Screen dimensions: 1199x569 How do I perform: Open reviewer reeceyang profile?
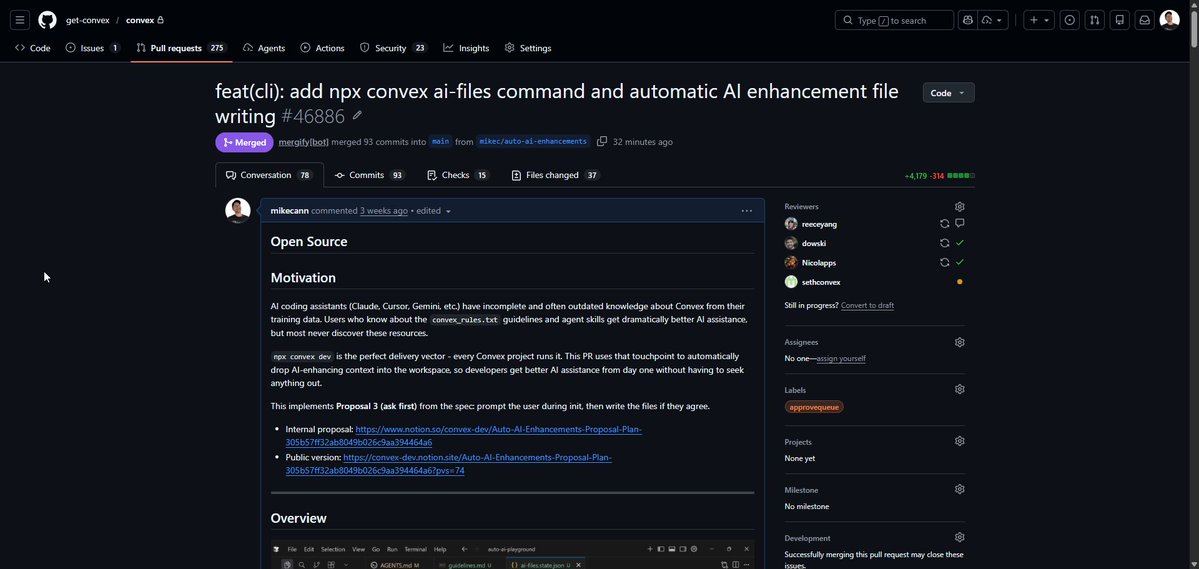[820, 224]
